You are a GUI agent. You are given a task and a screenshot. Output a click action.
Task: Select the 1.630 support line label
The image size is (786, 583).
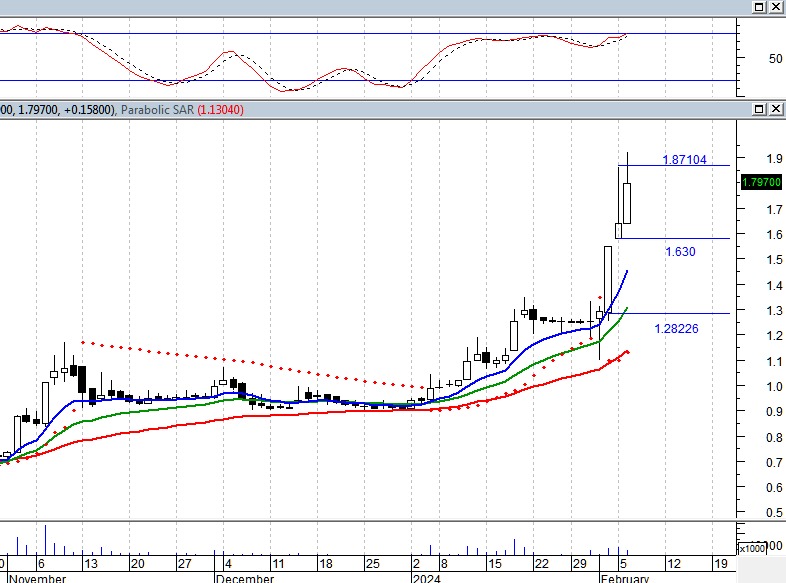coord(680,252)
